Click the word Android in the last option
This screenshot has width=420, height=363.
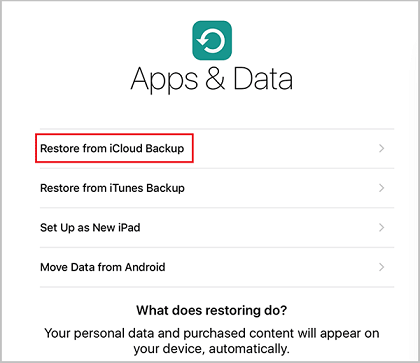[x=145, y=267]
